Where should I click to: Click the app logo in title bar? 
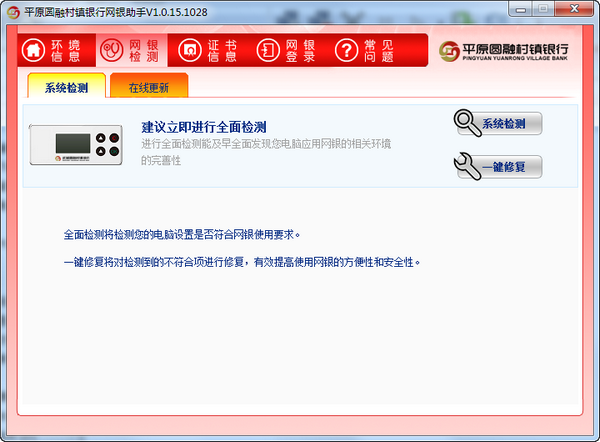click(x=13, y=12)
